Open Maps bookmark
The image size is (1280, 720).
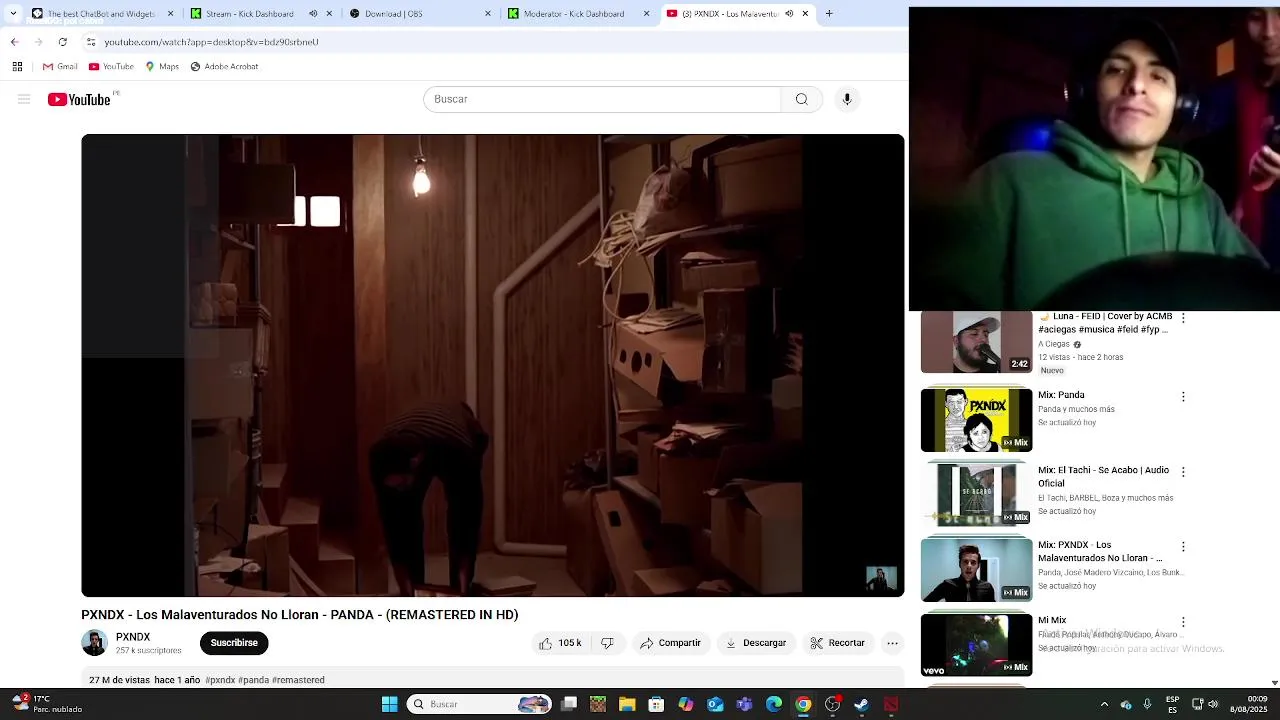pyautogui.click(x=162, y=66)
